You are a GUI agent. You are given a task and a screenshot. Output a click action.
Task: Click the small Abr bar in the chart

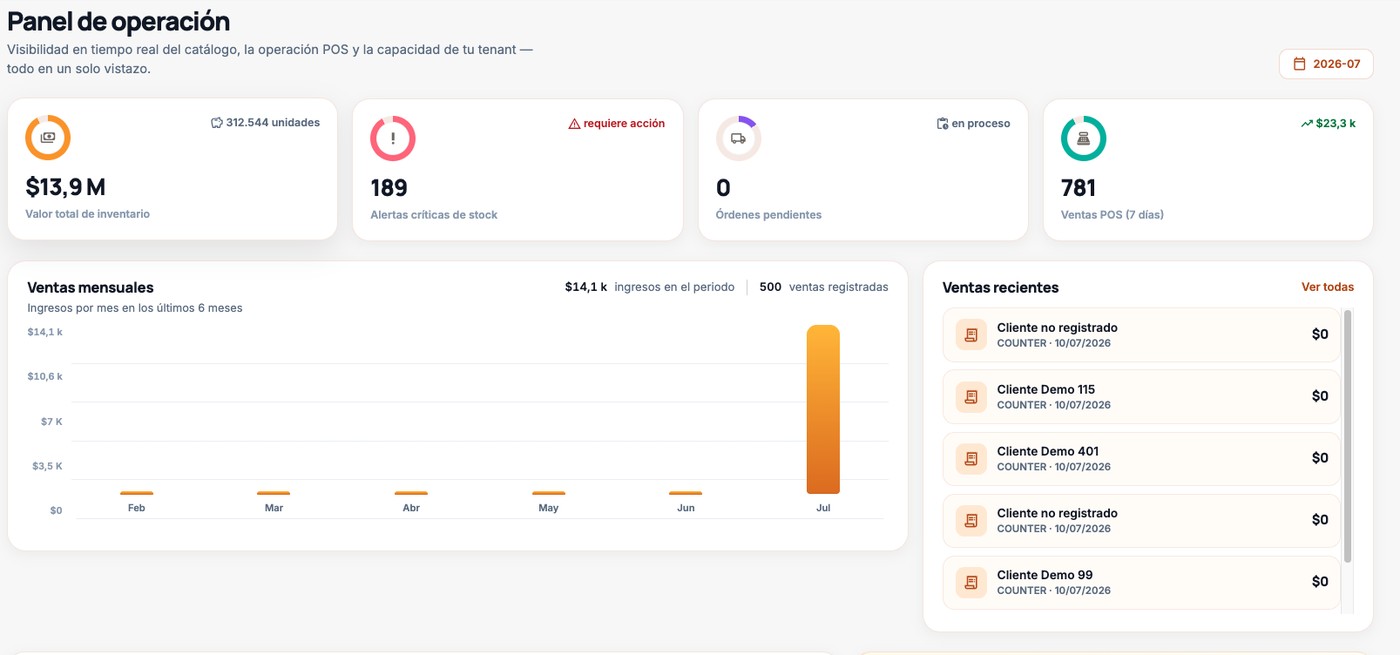411,493
